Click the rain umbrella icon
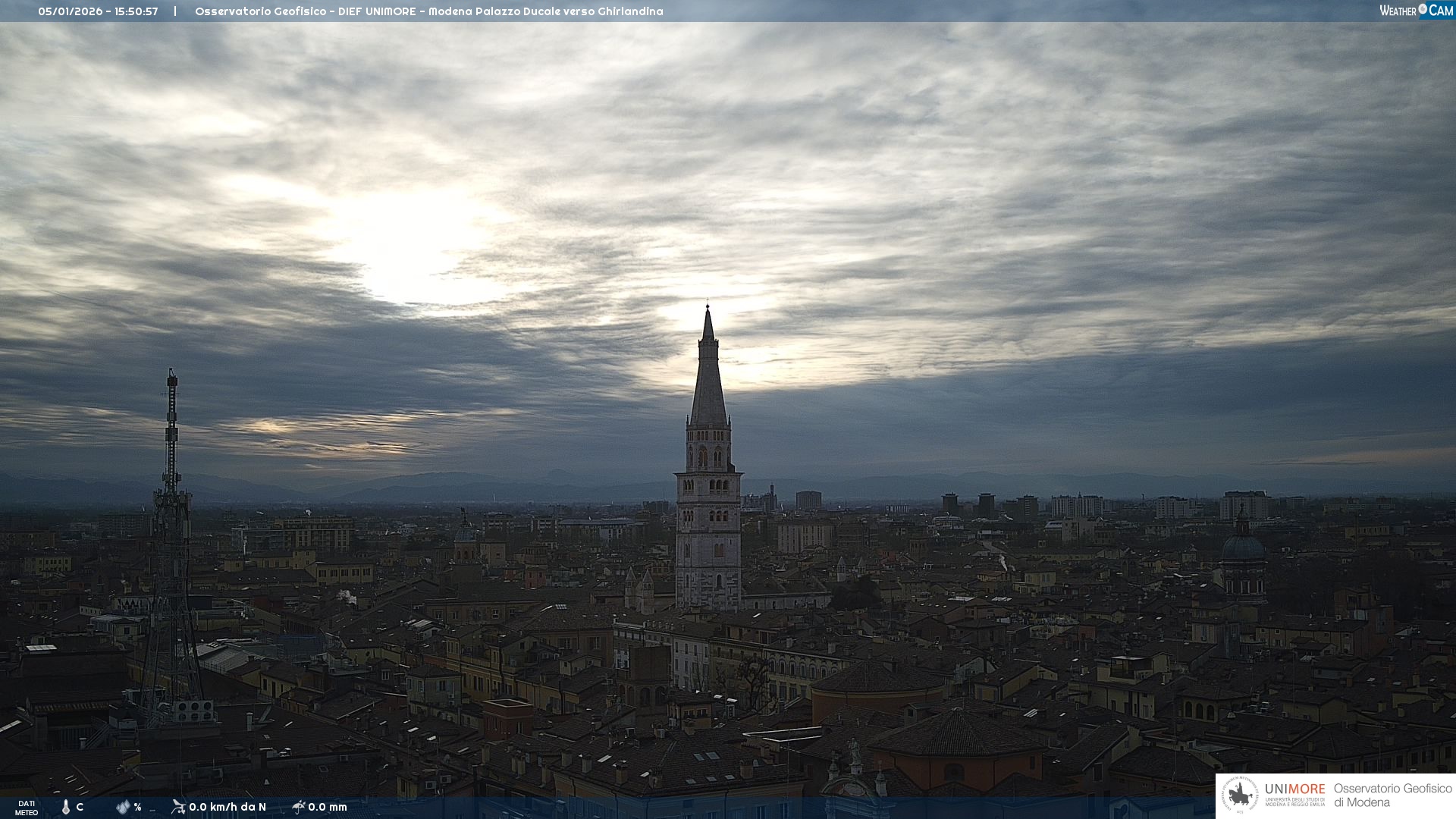The width and height of the screenshot is (1456, 819). tap(298, 807)
